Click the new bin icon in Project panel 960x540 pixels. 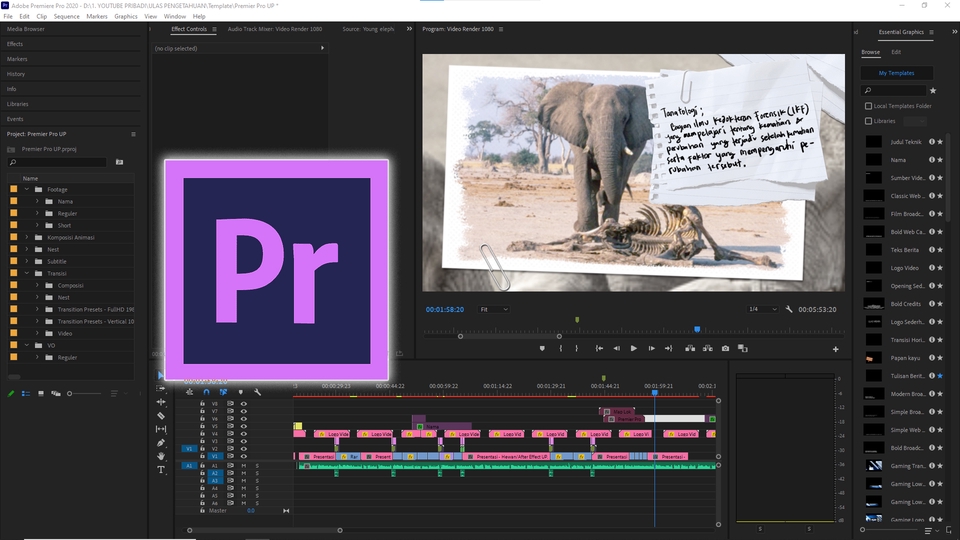pos(119,162)
